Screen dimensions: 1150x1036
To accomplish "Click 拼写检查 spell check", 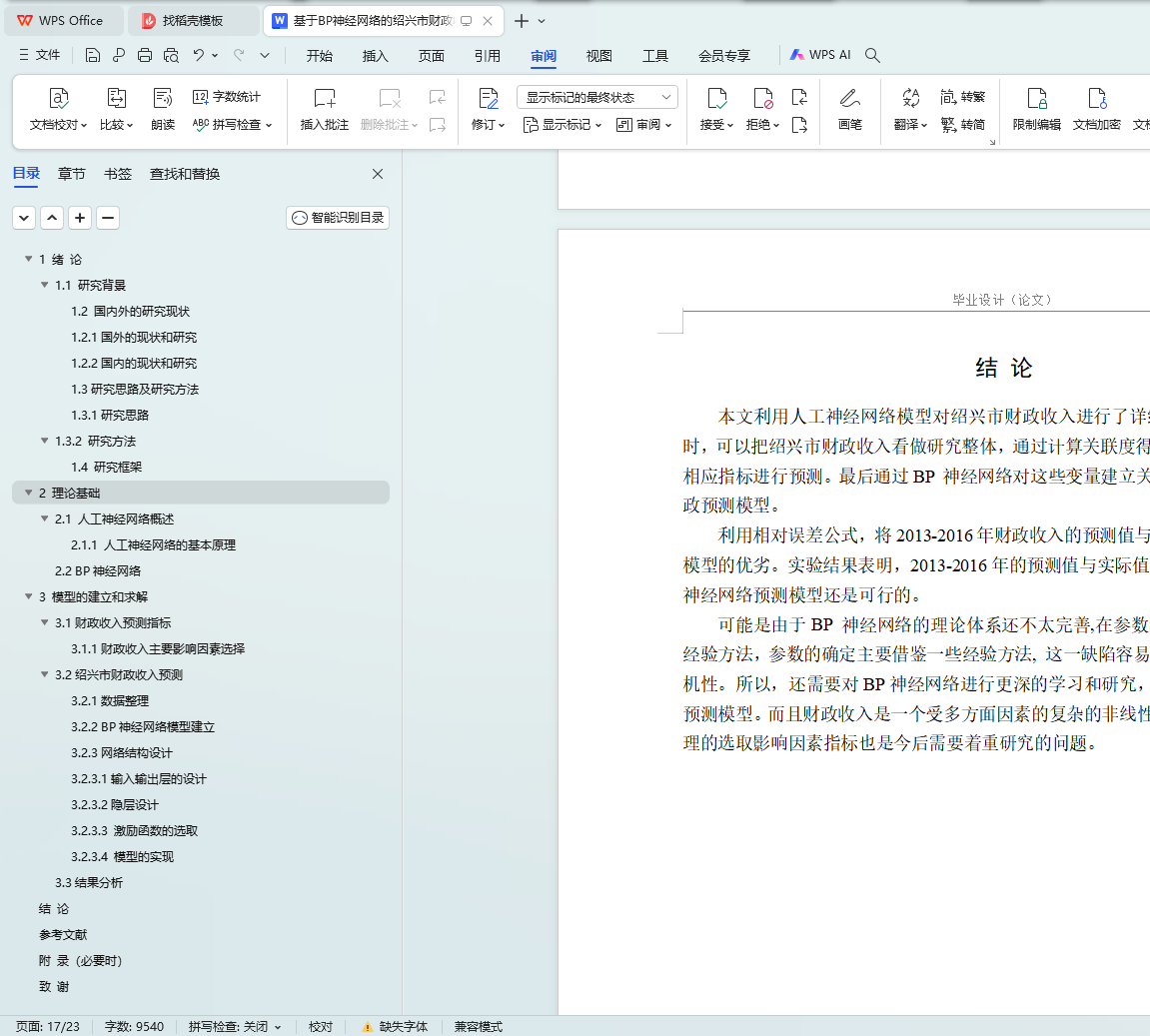I will pyautogui.click(x=232, y=125).
